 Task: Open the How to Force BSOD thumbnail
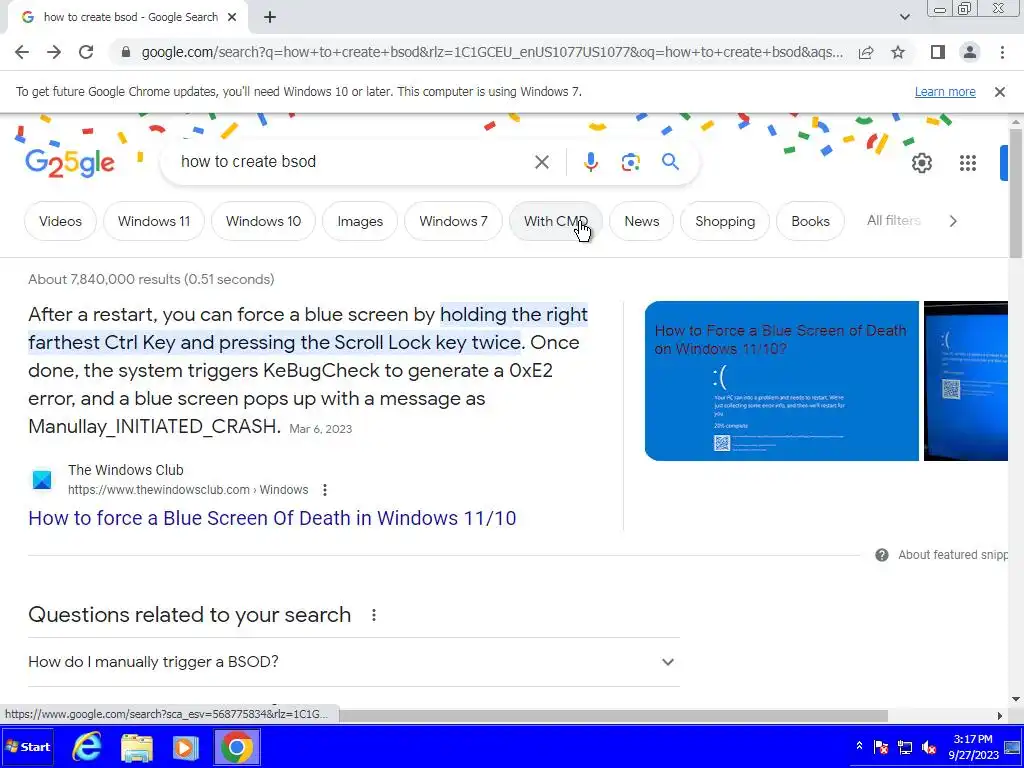[x=781, y=381]
